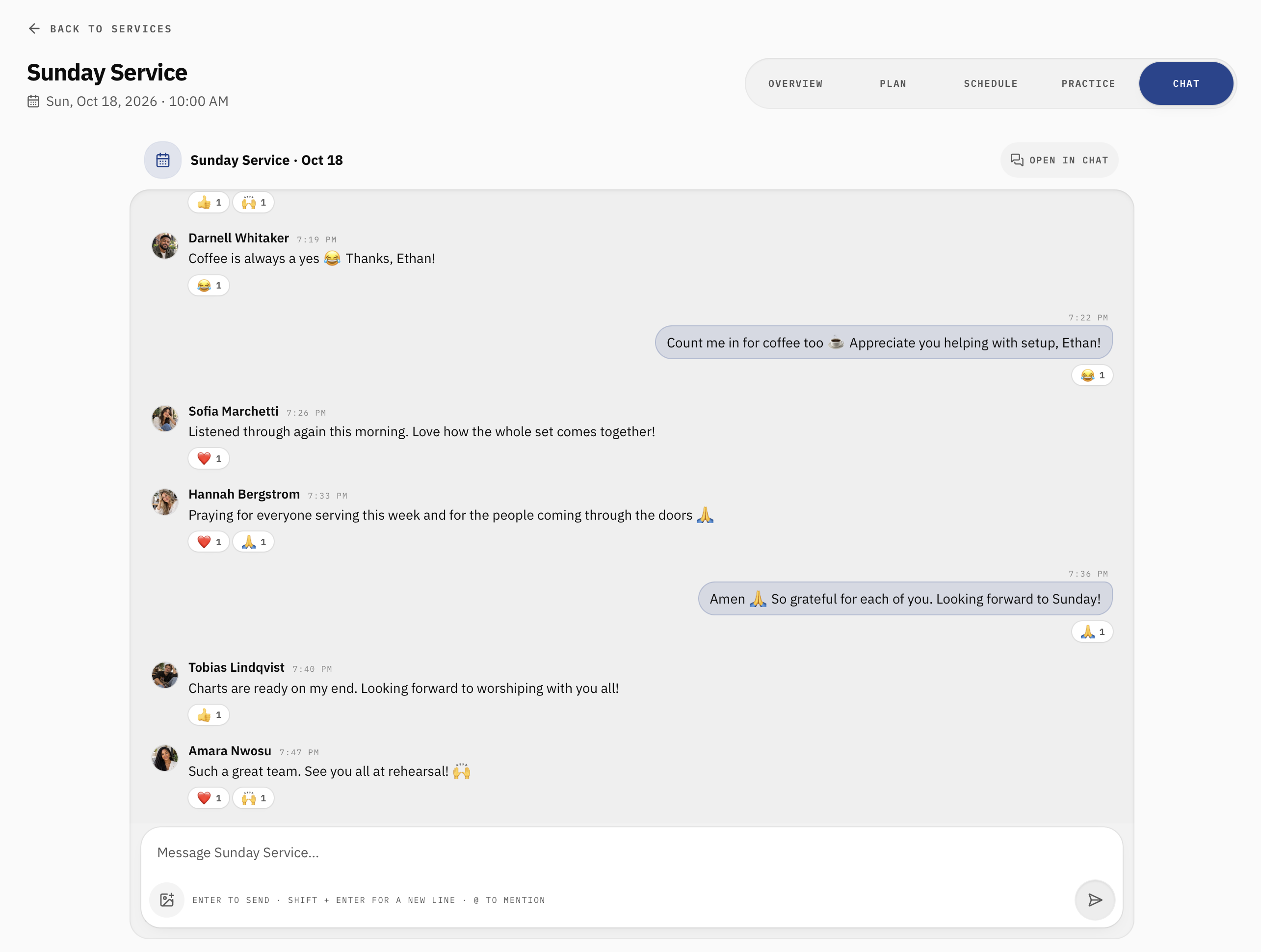Screen dimensions: 1261x952
Task: Open Tobias Lindqvist's avatar
Action: tap(165, 675)
